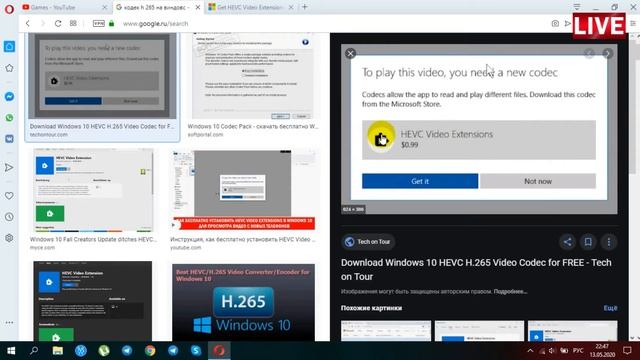Open the Speed Dial grid icon
The height and width of the screenshot is (360, 640).
[73, 24]
